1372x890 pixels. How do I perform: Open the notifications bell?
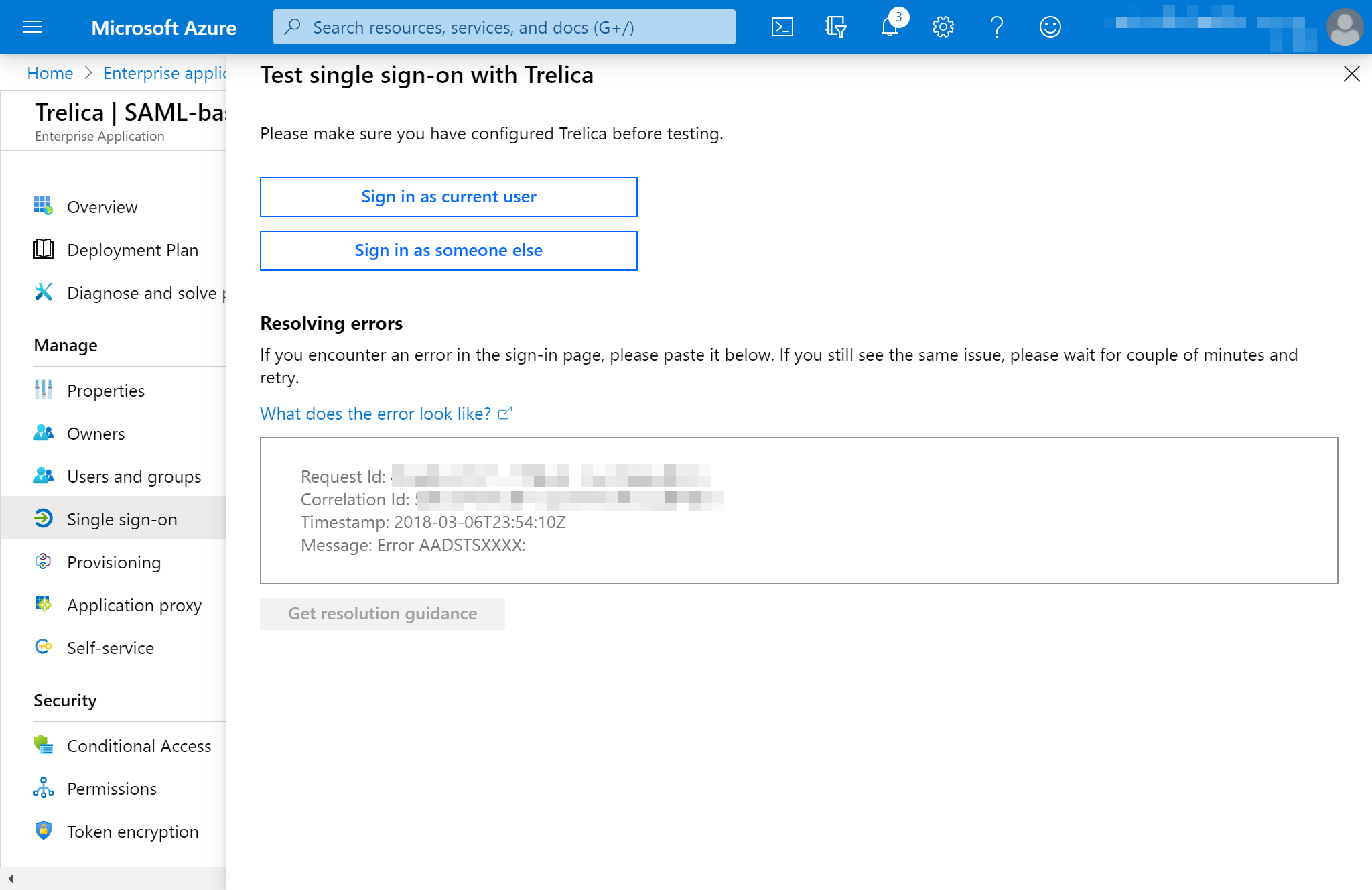[x=890, y=27]
